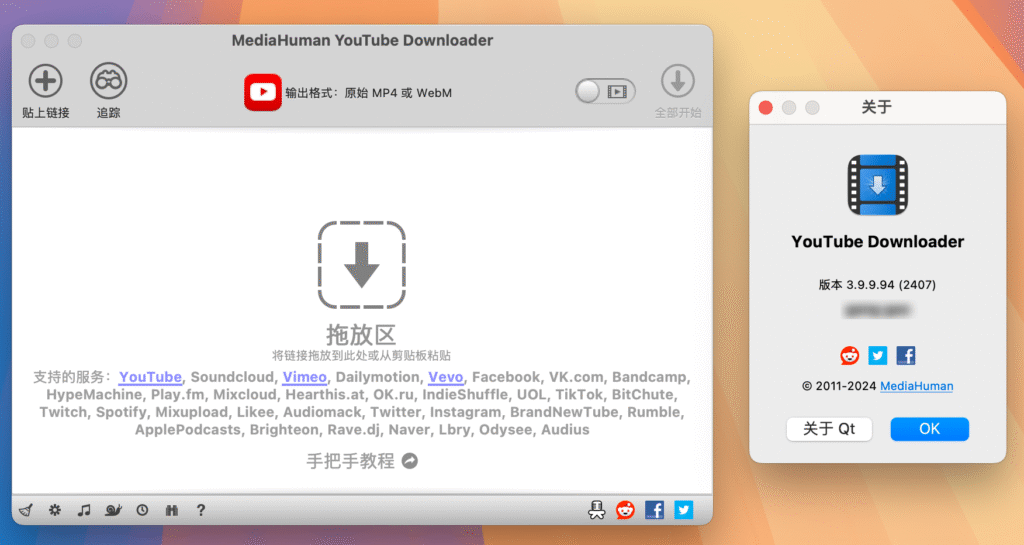Image resolution: width=1024 pixels, height=545 pixels.
Task: Confirm About dialog with OK button
Action: pyautogui.click(x=929, y=429)
